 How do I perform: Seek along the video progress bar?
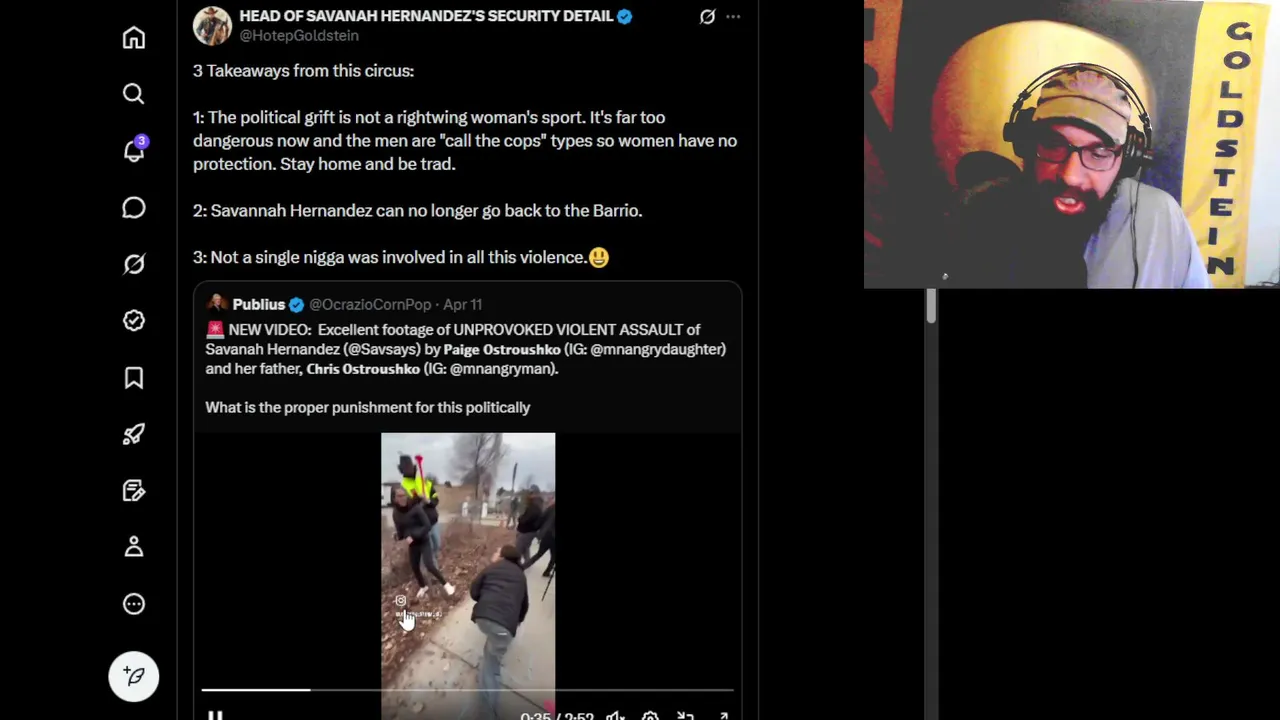pos(467,690)
